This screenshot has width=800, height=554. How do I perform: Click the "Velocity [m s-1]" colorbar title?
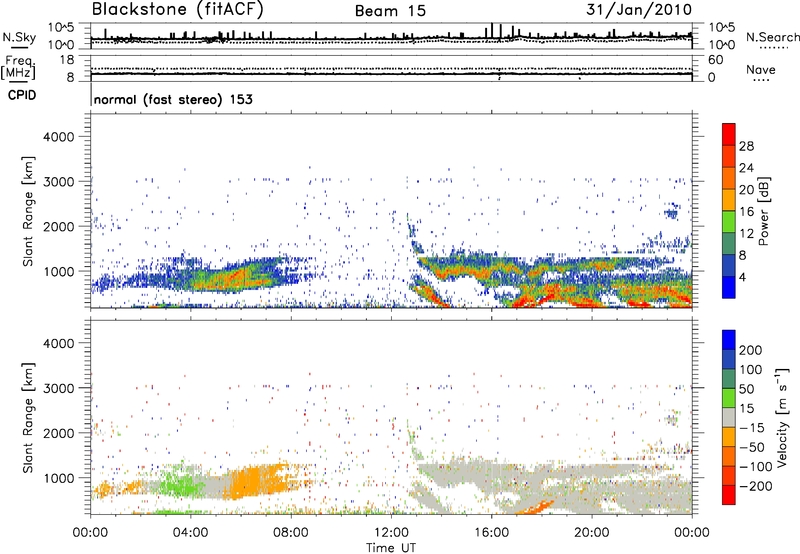[x=782, y=417]
